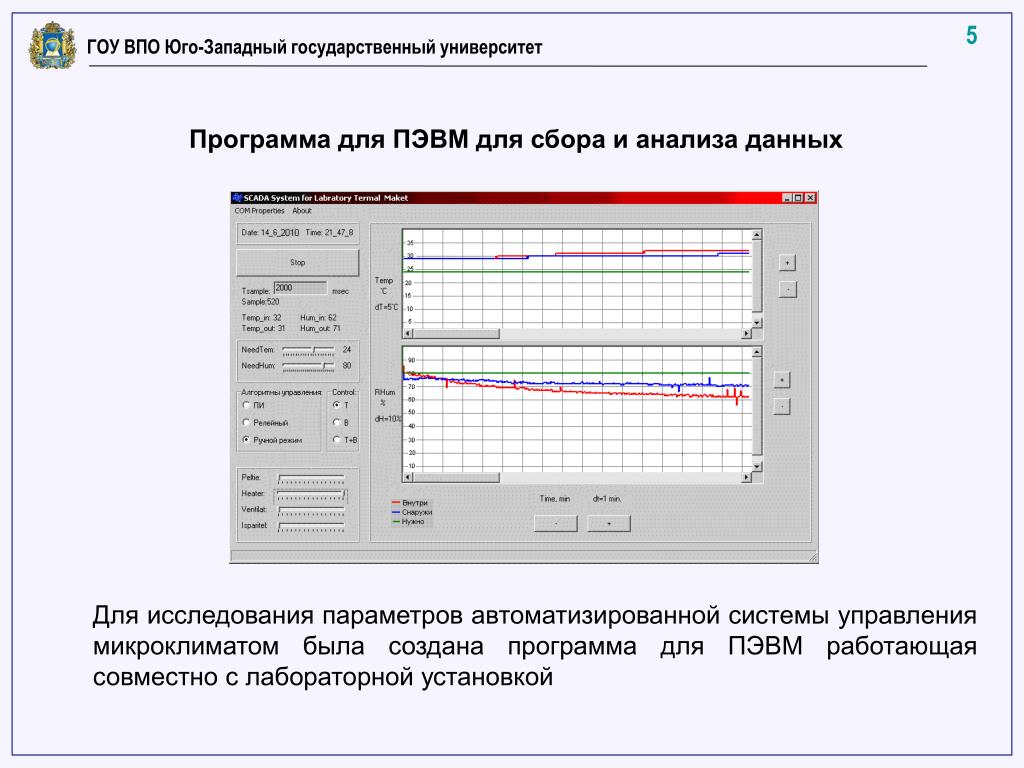Image resolution: width=1024 pixels, height=768 pixels.
Task: Click the plus button beside temperature chart
Action: pos(788,263)
